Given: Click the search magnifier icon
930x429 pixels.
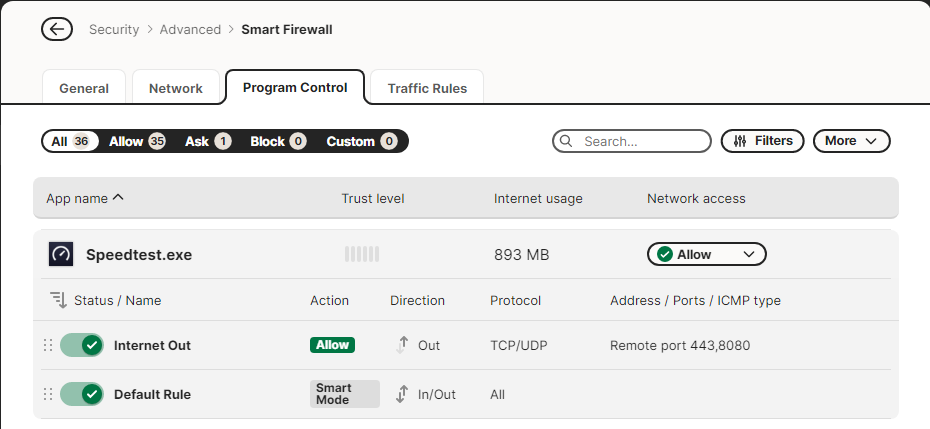Looking at the screenshot, I should pos(567,141).
